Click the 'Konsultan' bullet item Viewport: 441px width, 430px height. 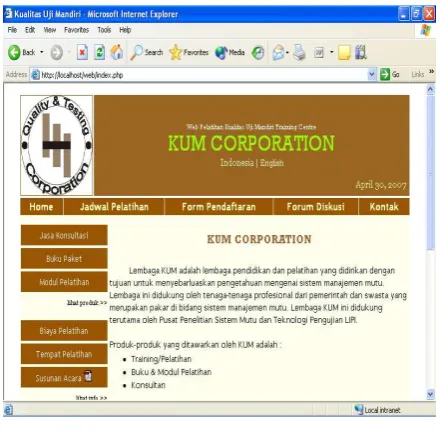148,385
